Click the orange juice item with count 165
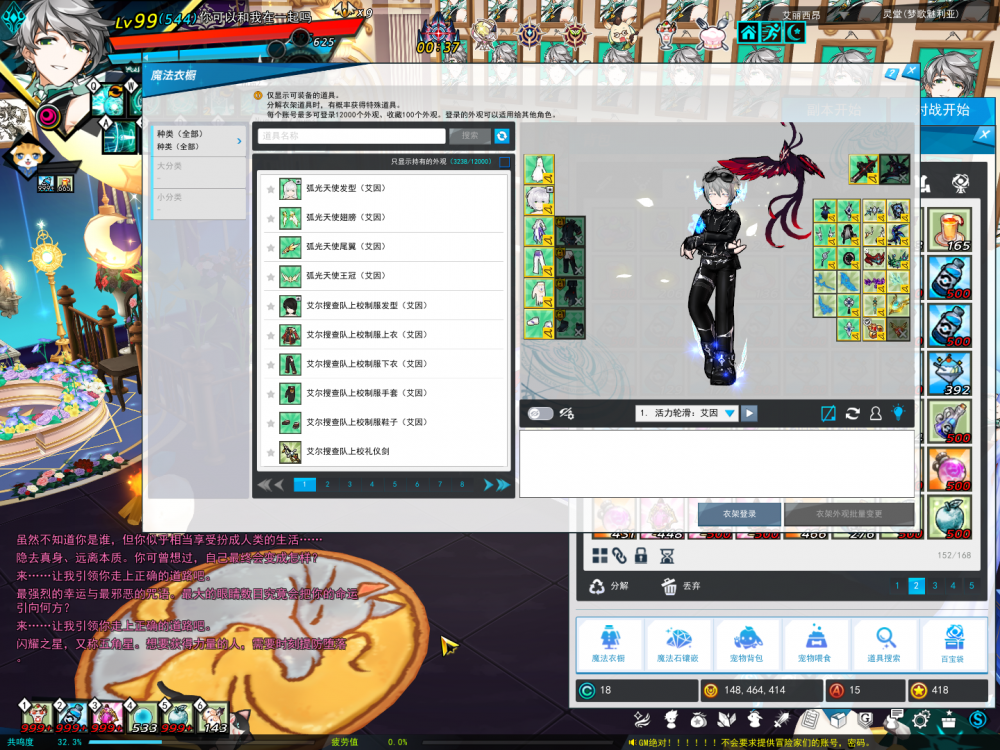This screenshot has height=750, width=1000. 950,230
